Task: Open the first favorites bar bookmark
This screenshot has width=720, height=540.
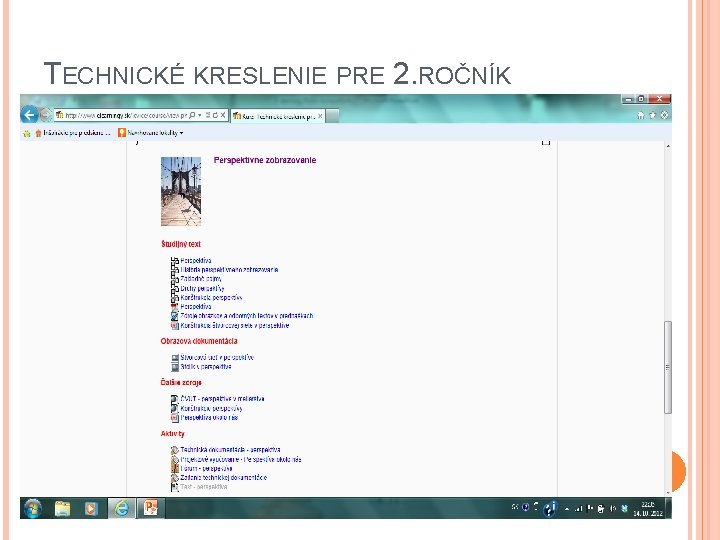Action: 73,133
